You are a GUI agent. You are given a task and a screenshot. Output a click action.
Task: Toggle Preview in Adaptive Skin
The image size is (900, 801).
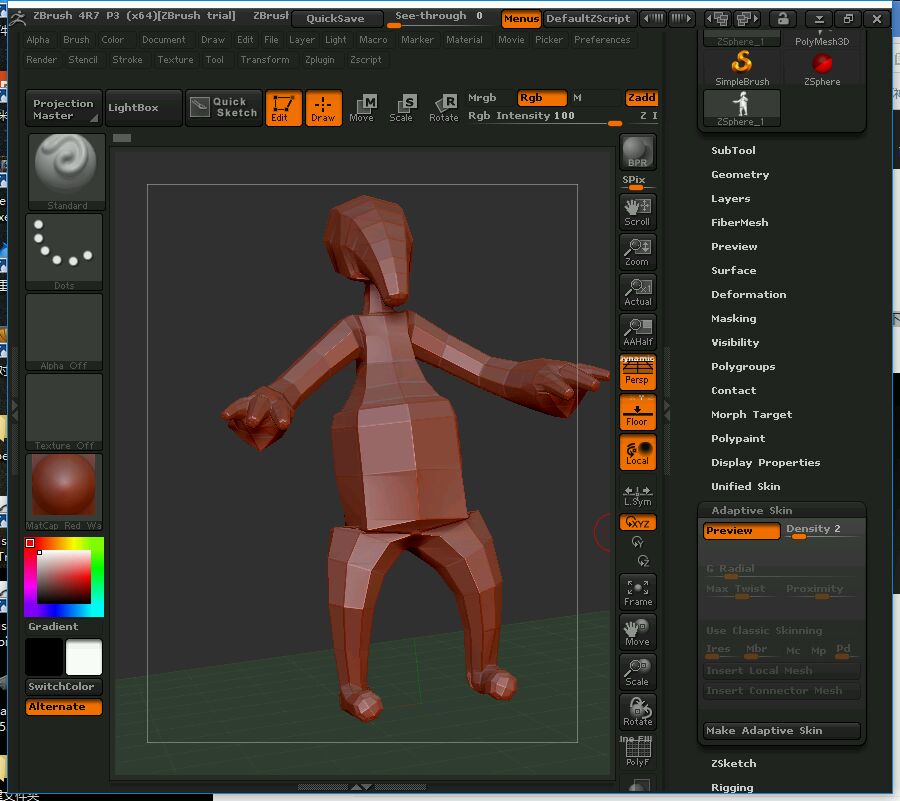coord(741,531)
